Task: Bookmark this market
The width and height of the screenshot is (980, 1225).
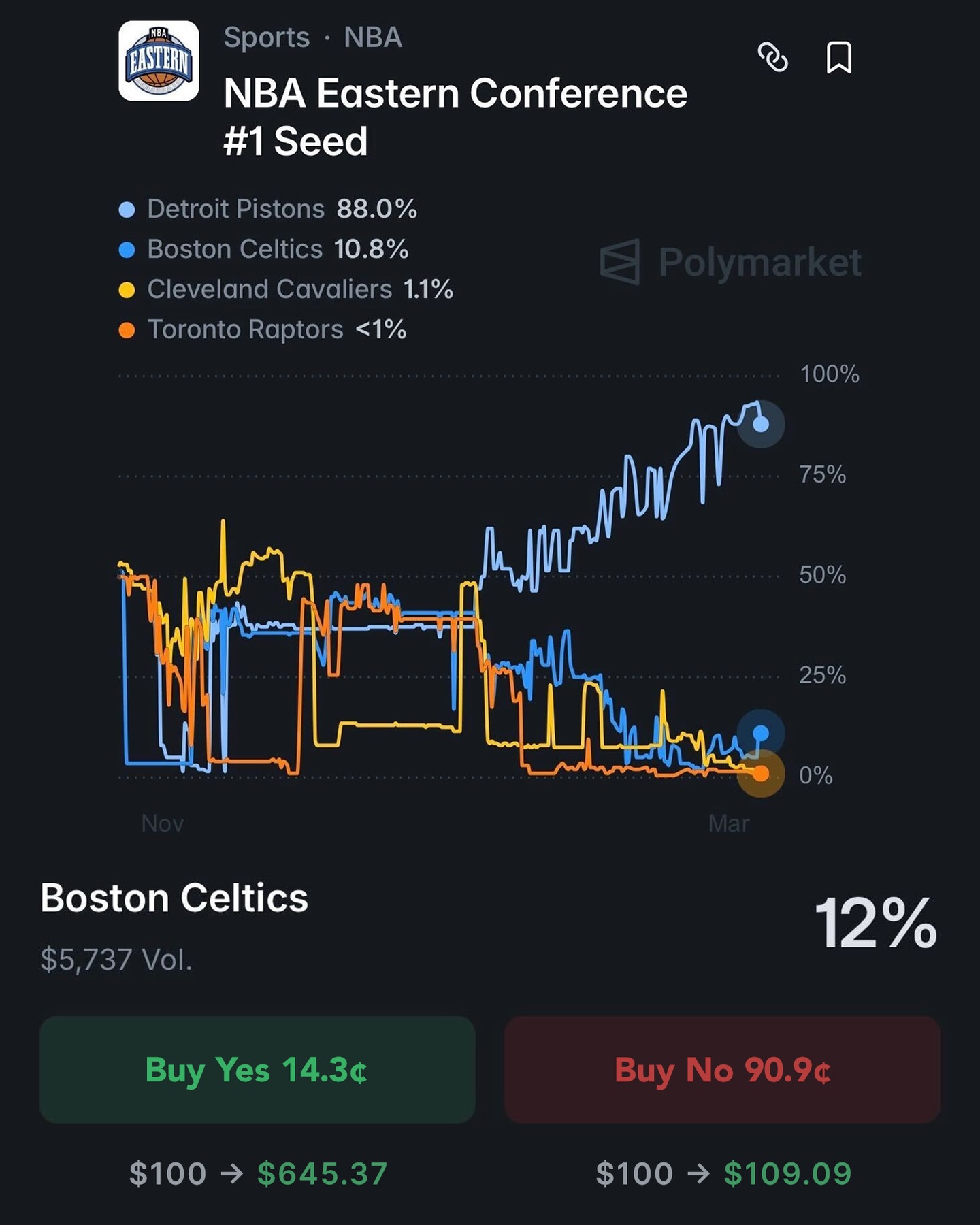Action: 838,58
